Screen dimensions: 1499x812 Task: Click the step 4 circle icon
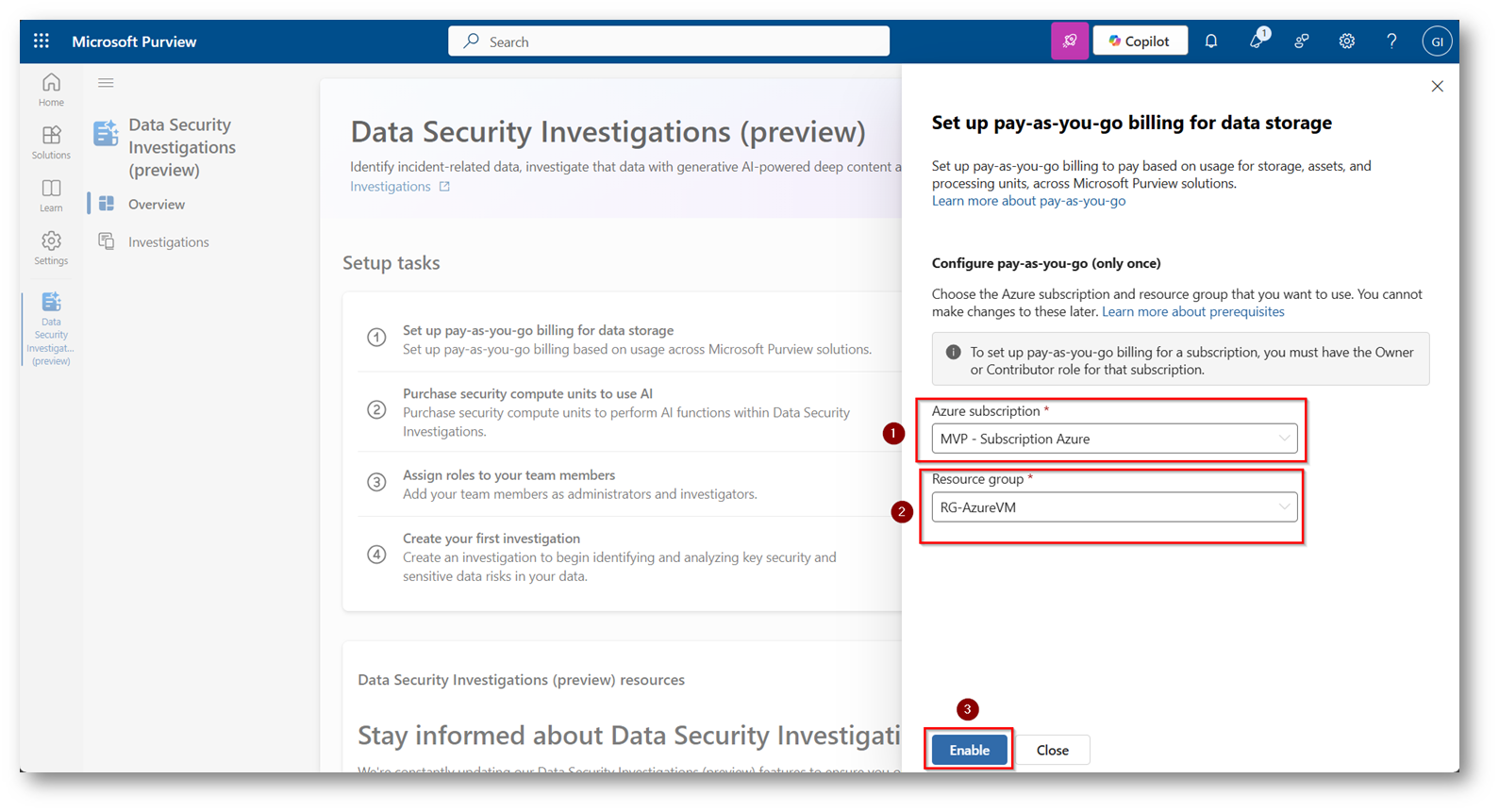pos(376,555)
